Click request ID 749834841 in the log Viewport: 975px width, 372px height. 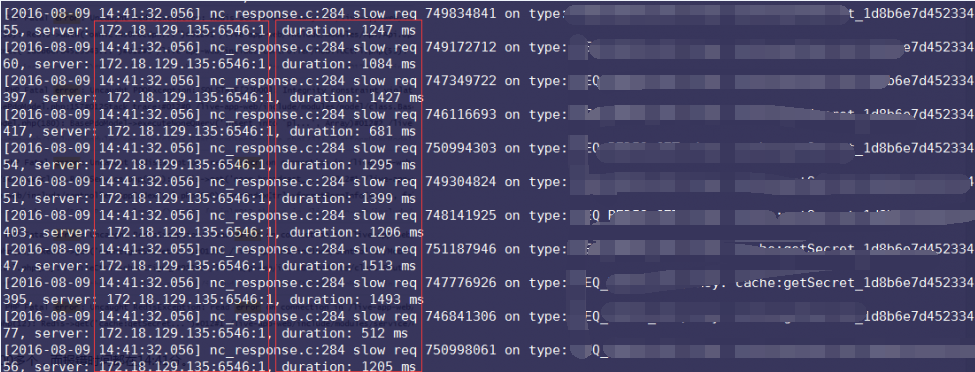[461, 13]
